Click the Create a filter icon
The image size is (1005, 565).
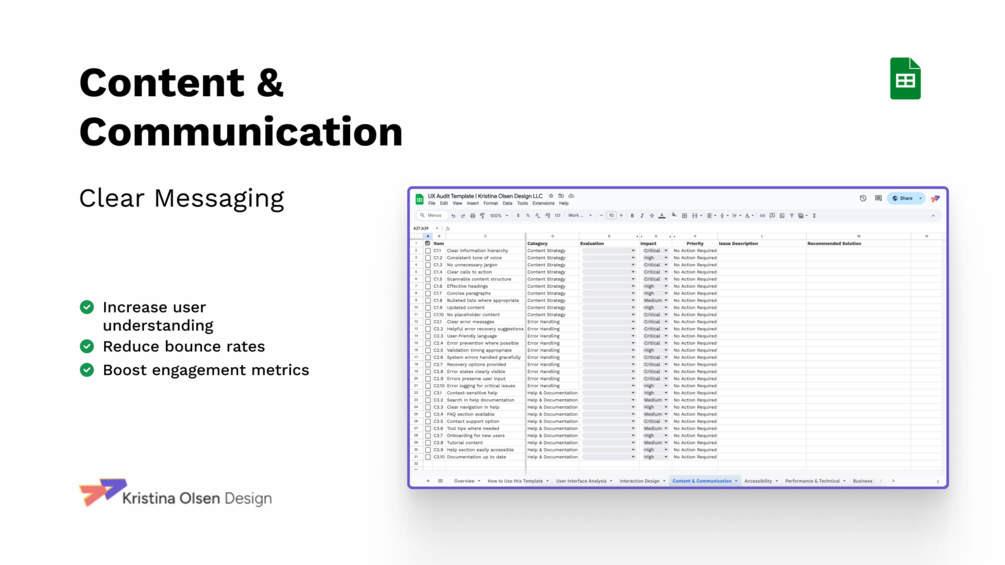(792, 215)
